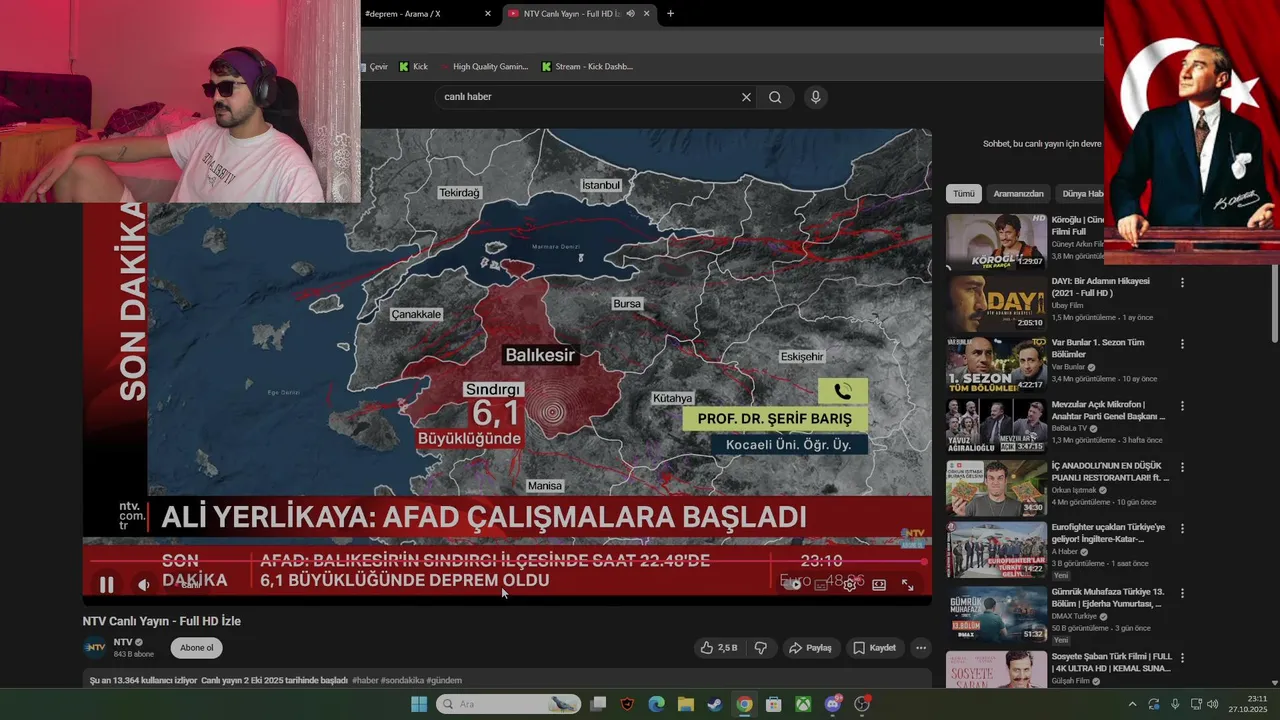Close the NTV Canlı Yayın tab
Image resolution: width=1280 pixels, height=720 pixels.
click(x=646, y=14)
